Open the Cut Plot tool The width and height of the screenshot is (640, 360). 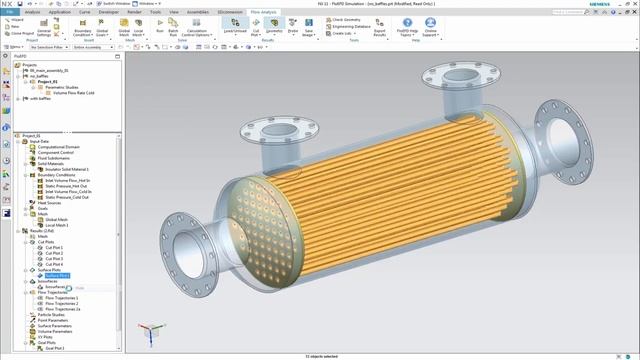pyautogui.click(x=256, y=27)
